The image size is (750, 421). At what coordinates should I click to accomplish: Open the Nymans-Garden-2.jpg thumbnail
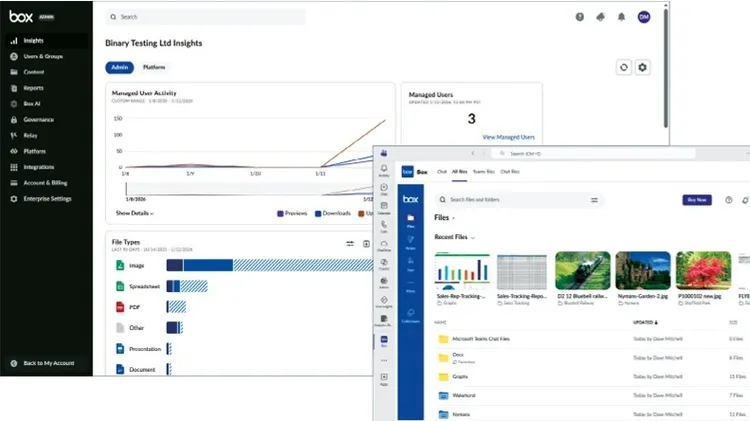point(642,271)
